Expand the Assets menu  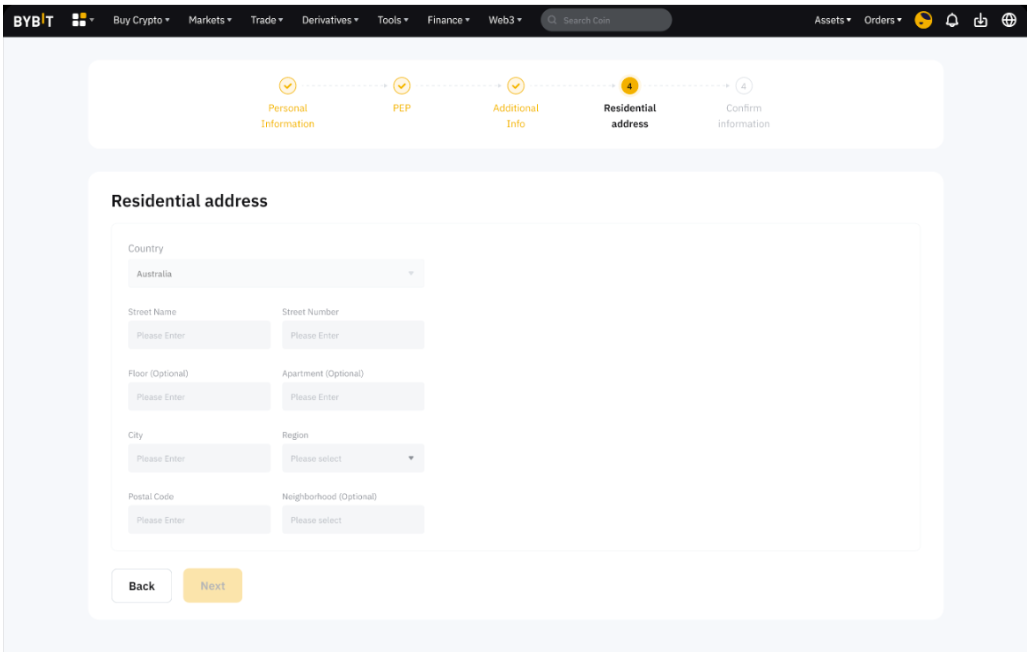(x=832, y=20)
